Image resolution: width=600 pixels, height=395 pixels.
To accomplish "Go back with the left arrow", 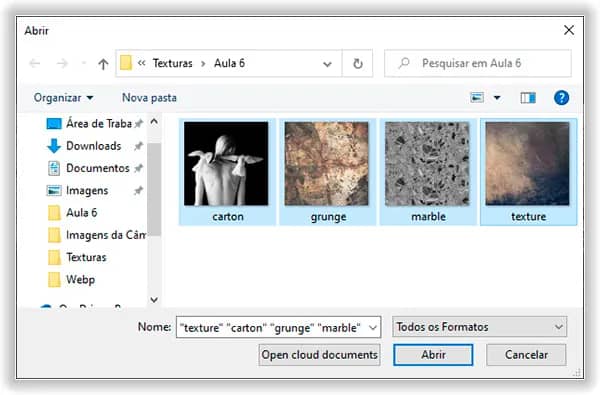I will coord(35,63).
